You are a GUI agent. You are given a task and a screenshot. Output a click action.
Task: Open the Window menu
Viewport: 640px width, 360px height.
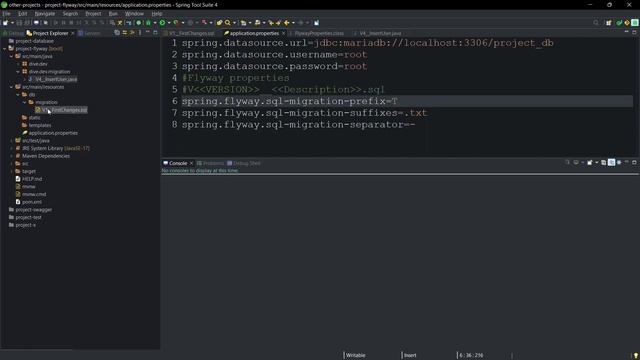(134, 13)
